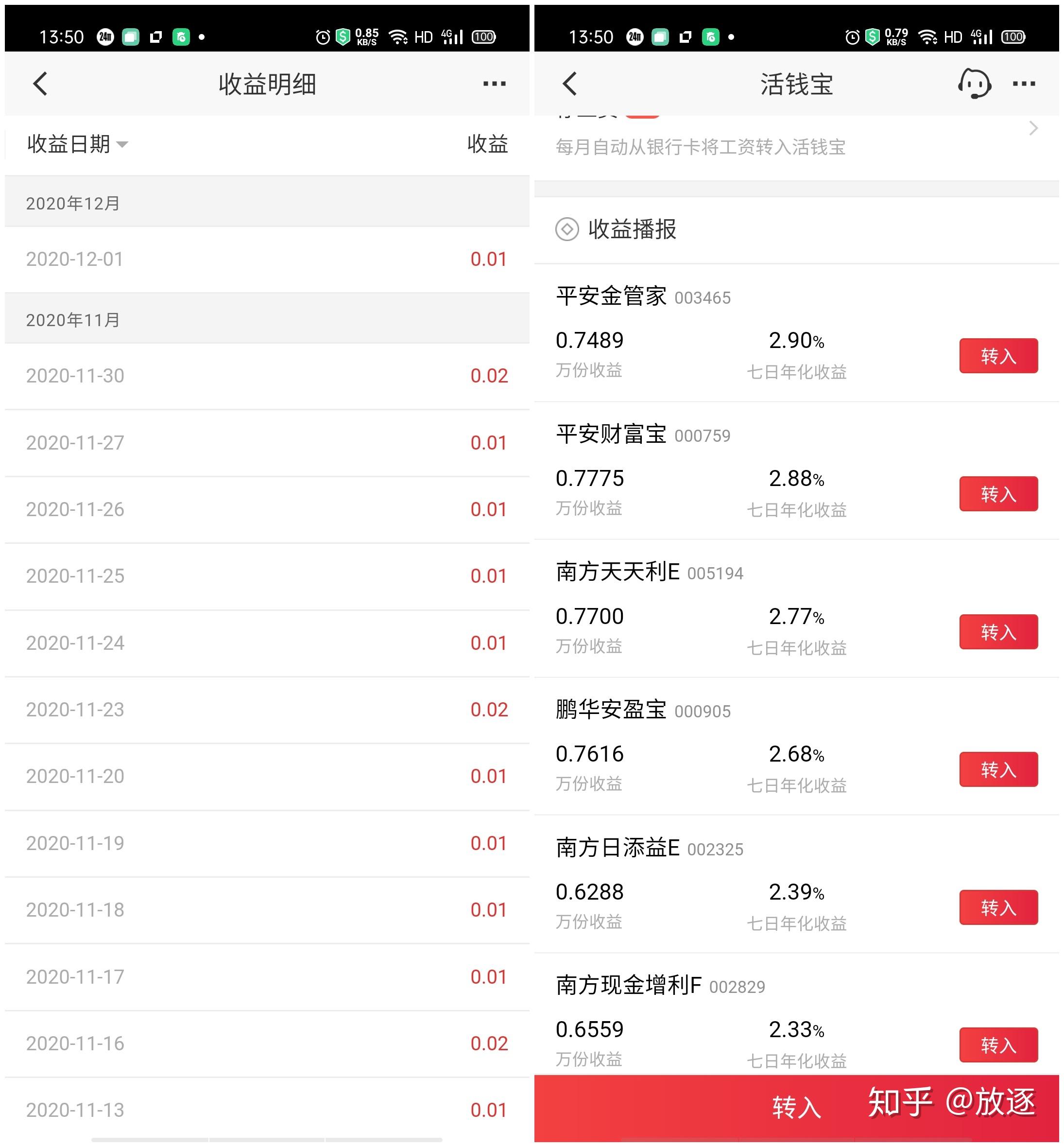Screen dimensions: 1064x1147
Task: Transfer into 鹏华安盈宝 fund
Action: click(998, 769)
